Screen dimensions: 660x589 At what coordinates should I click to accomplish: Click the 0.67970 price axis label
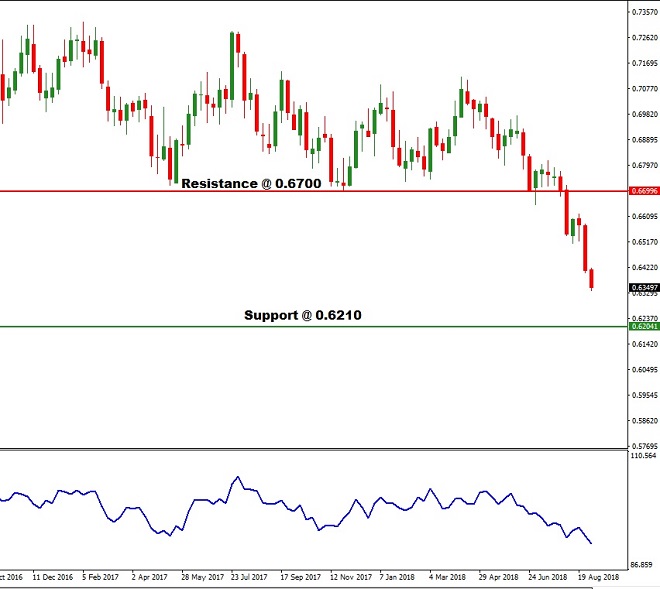tap(644, 165)
